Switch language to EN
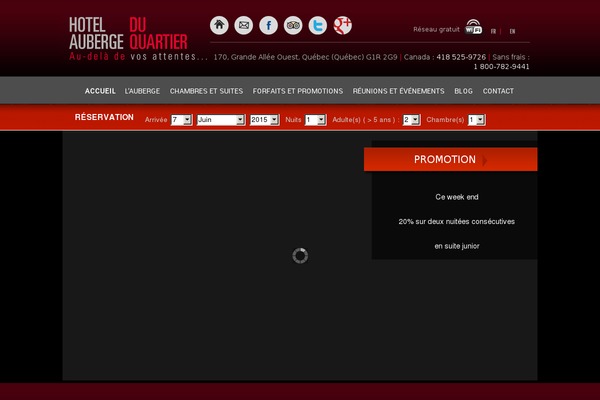 [512, 31]
